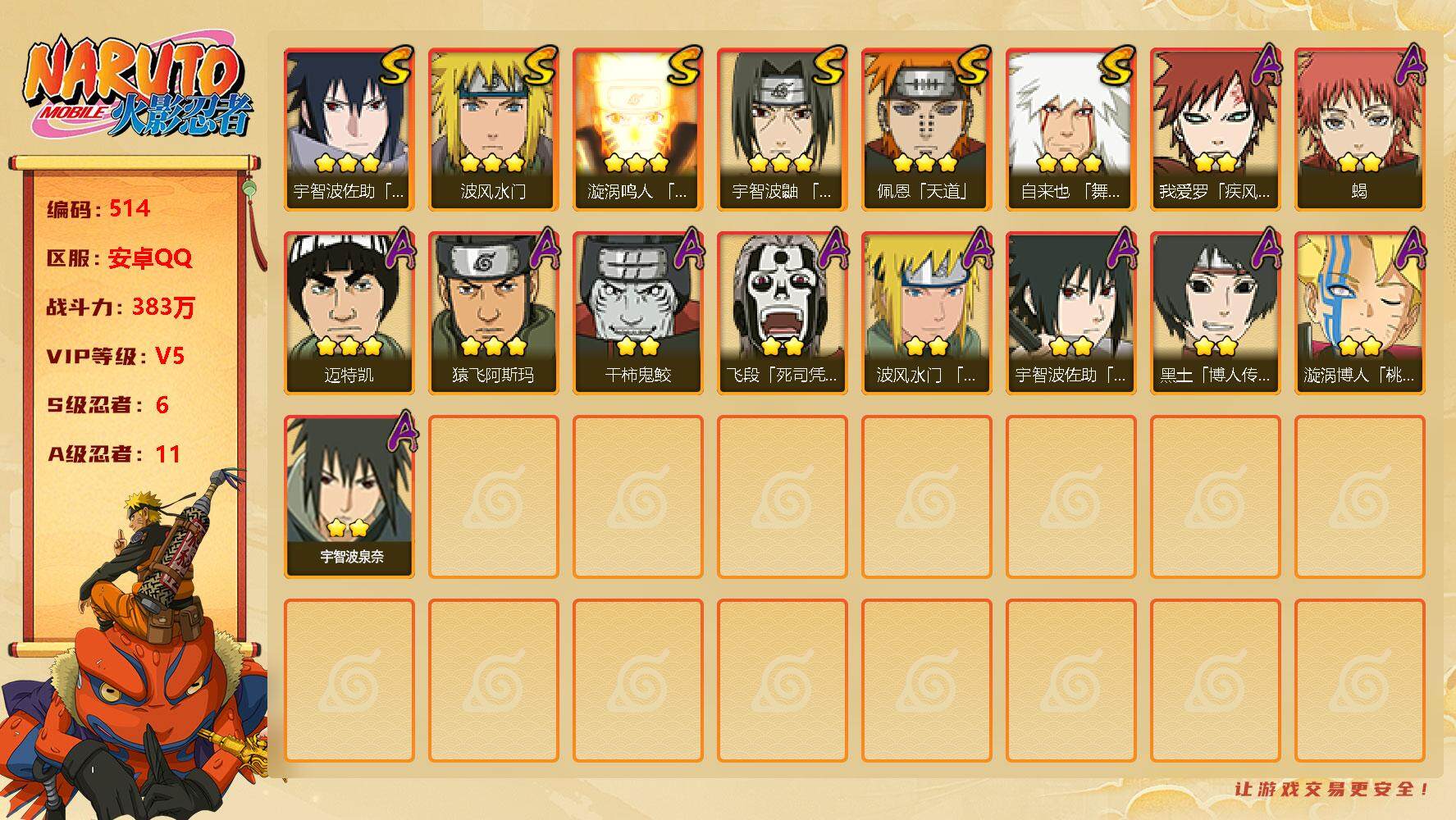Select the 波风水门 S-rank ninja card
This screenshot has width=1456, height=820.
(x=493, y=130)
